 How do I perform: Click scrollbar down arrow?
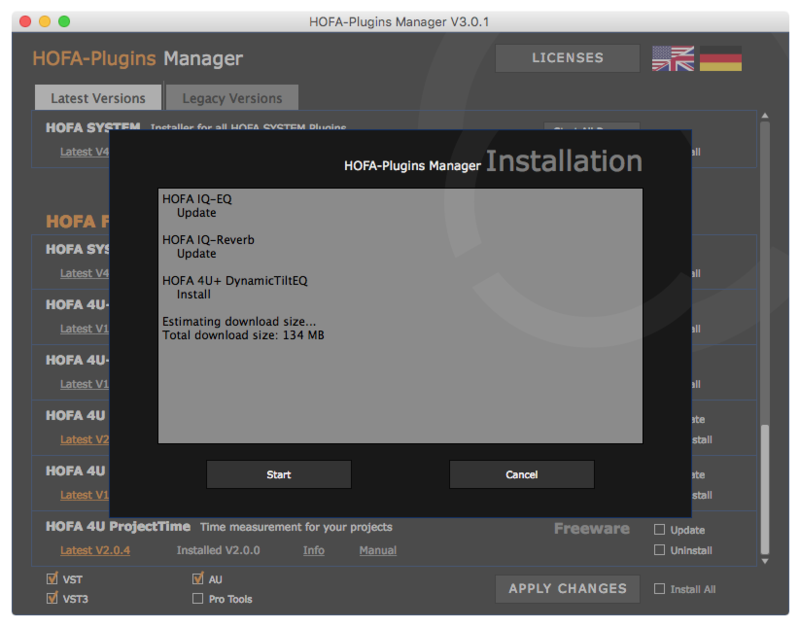(765, 561)
